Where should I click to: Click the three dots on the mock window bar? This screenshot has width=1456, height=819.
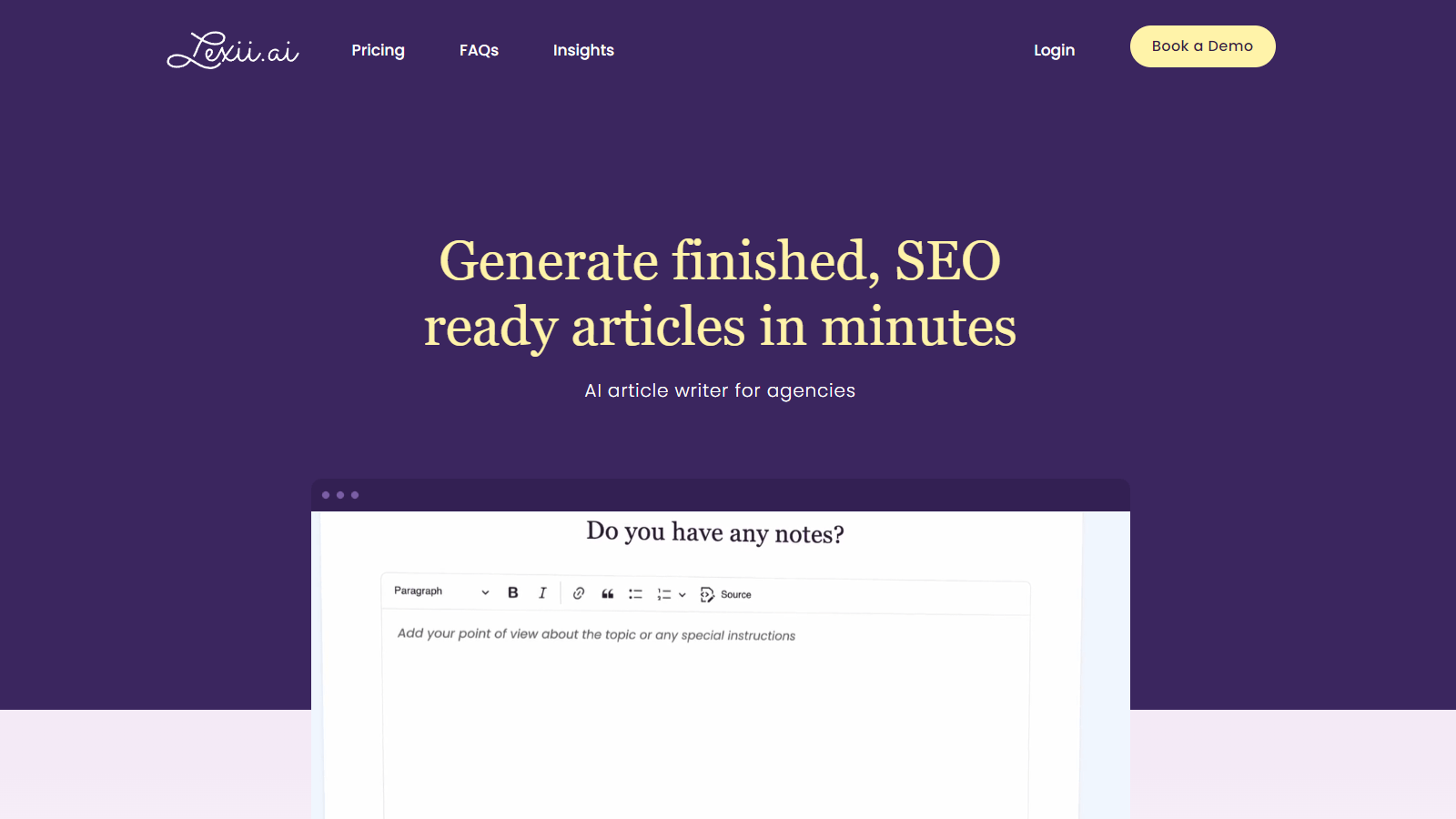click(340, 495)
